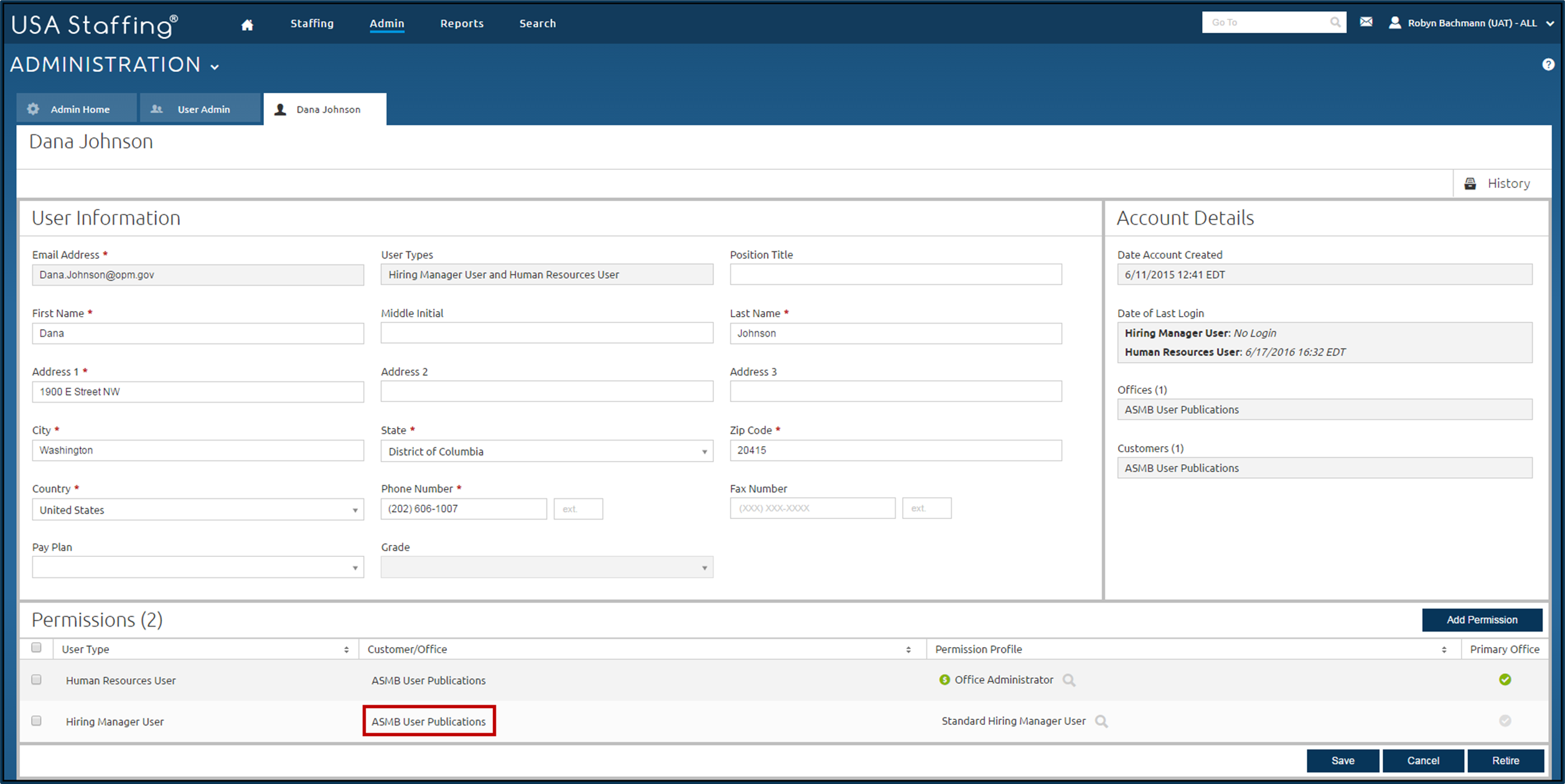Switch to the Admin Home tab
This screenshot has height=784, width=1565.
[x=77, y=109]
